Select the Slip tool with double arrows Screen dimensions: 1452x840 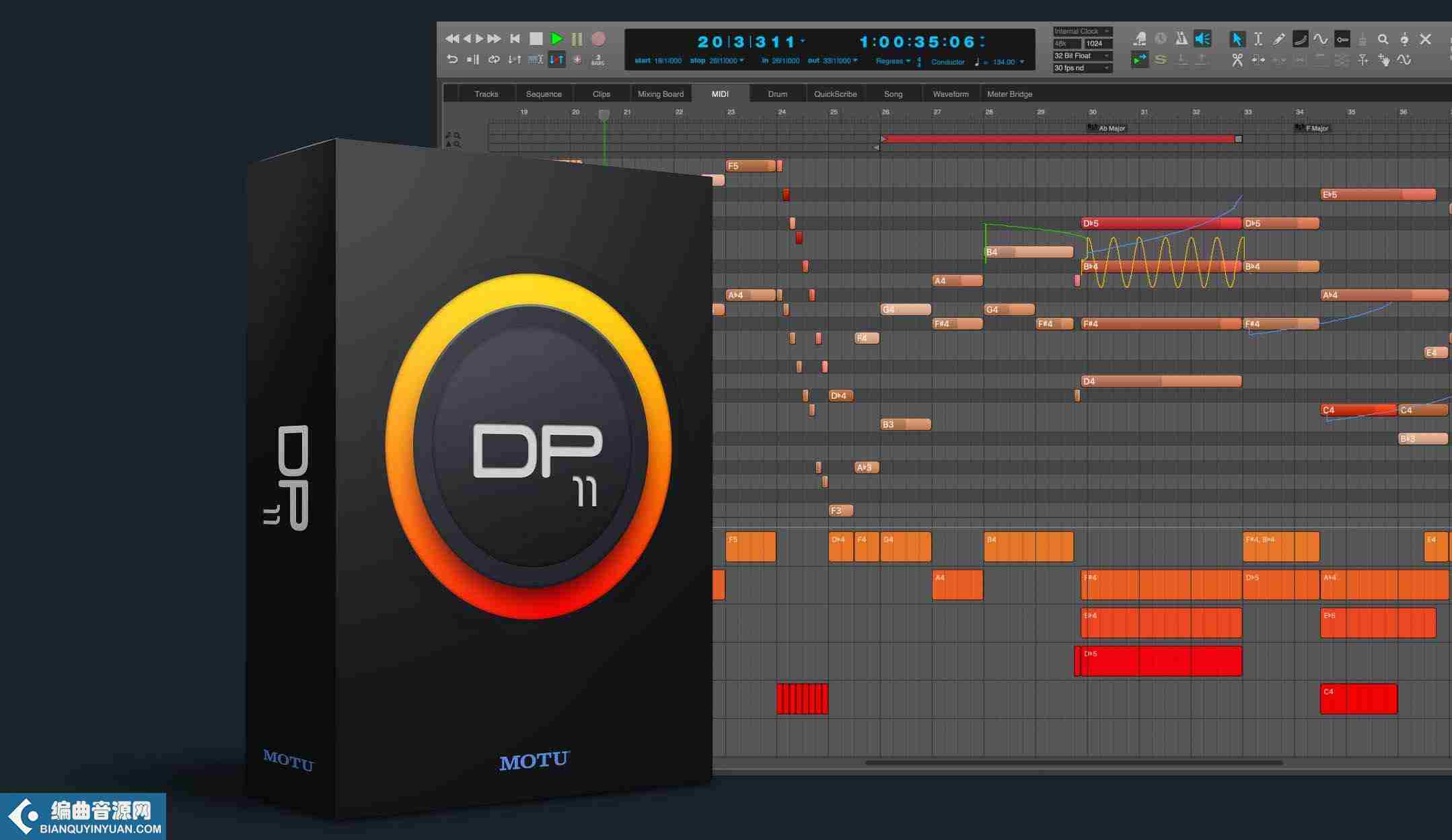[1258, 60]
